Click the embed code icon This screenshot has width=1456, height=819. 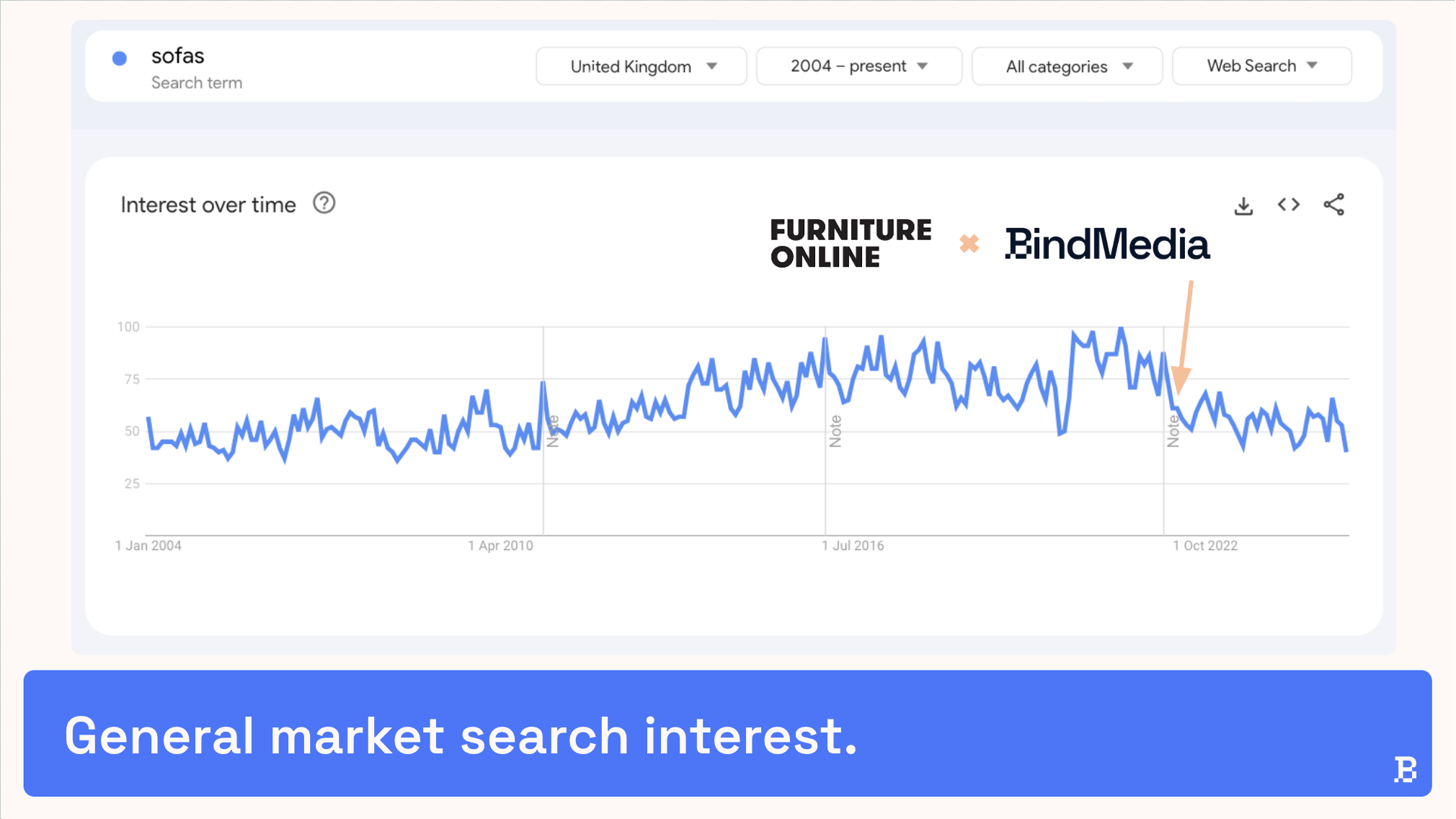1289,205
